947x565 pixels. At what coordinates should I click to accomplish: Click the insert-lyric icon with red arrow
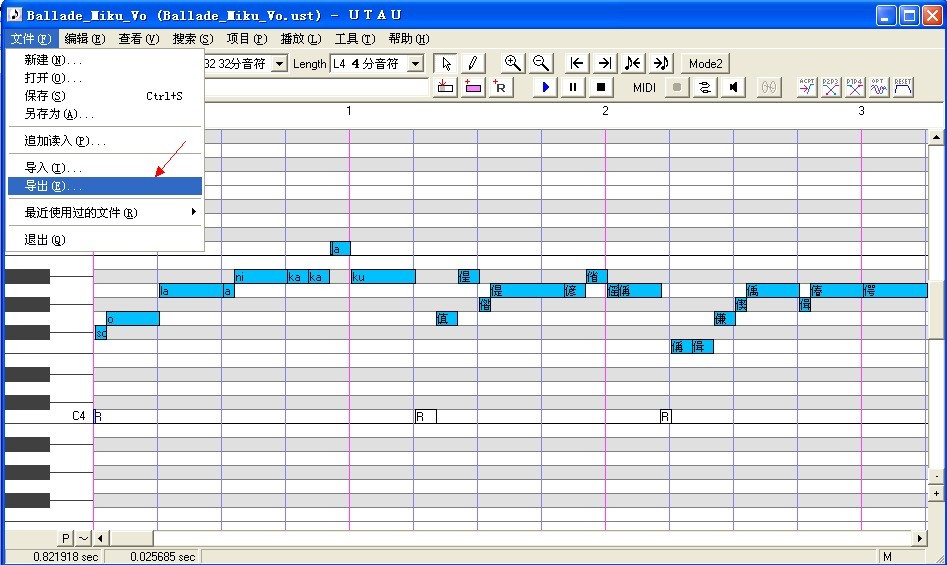pos(445,88)
